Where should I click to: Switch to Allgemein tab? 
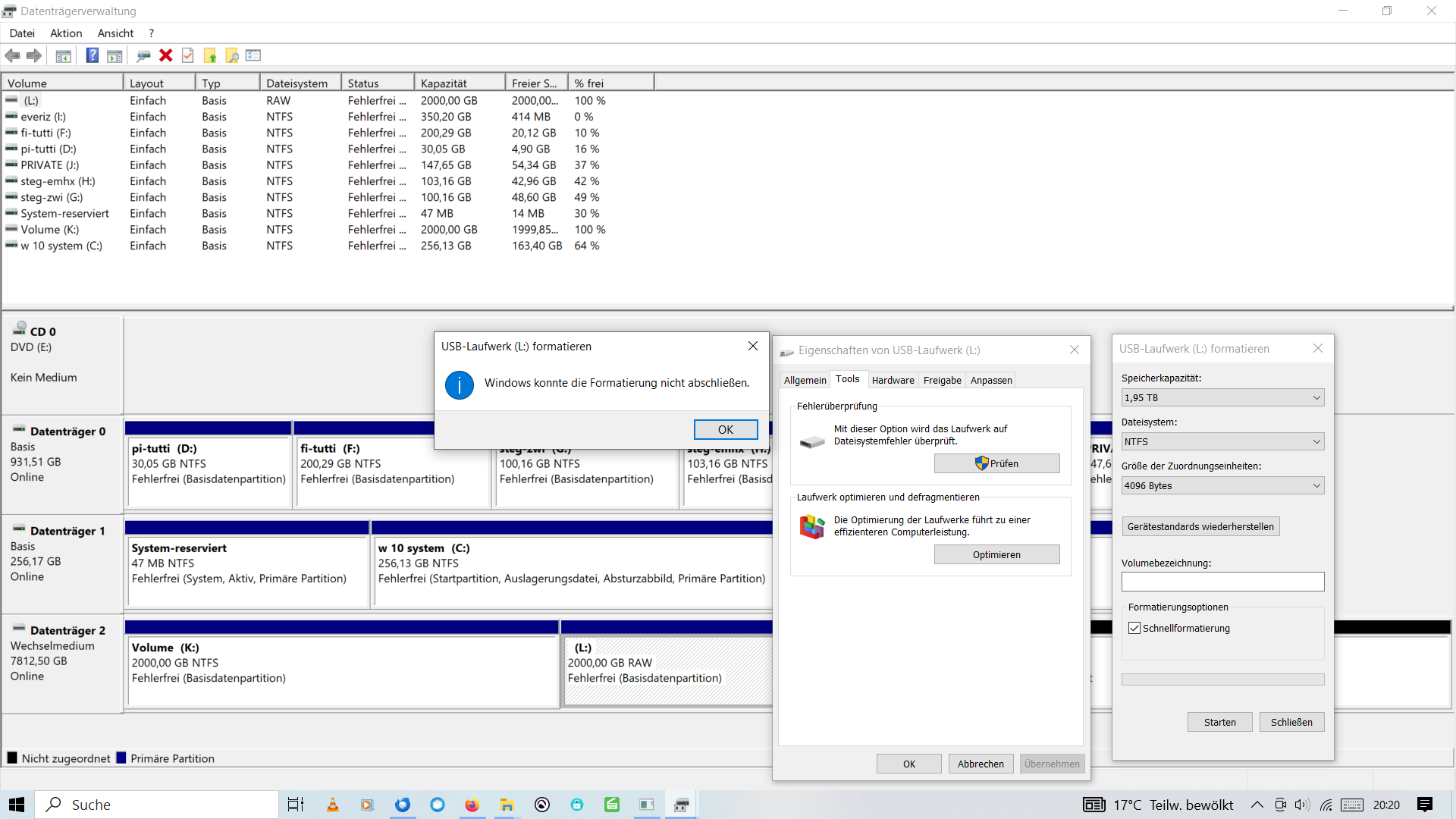[x=805, y=380]
